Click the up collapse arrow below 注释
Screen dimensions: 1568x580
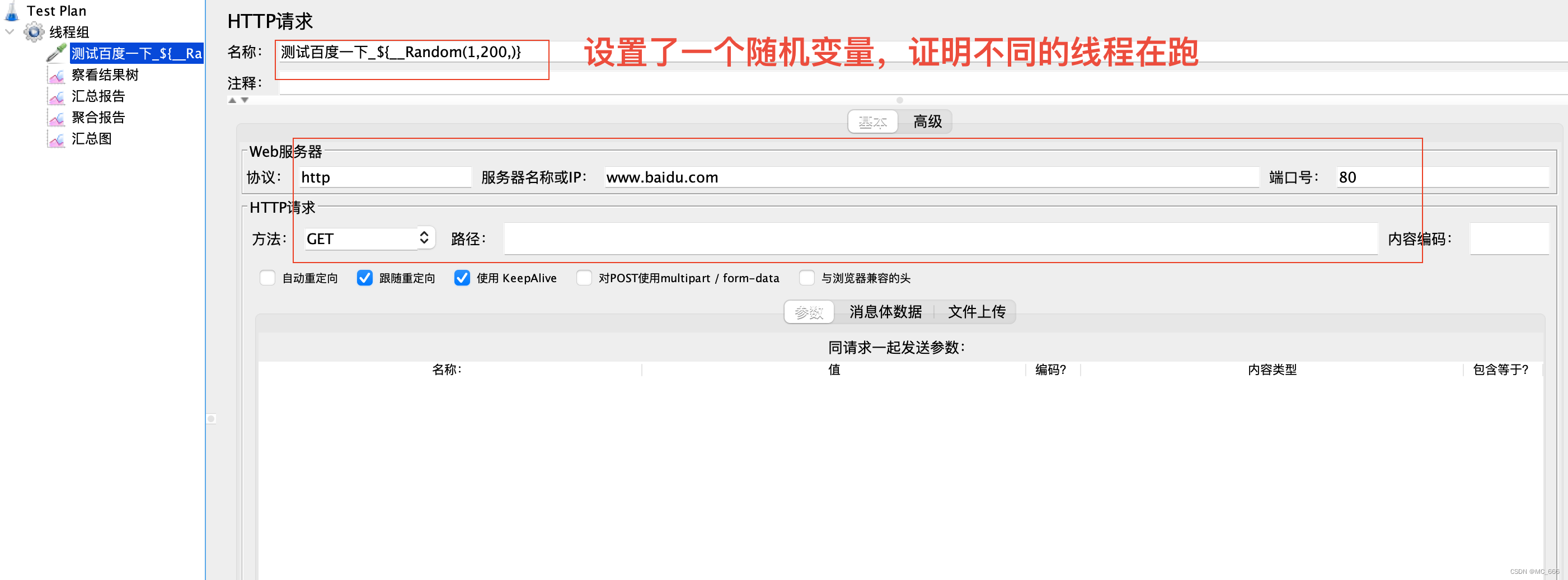(232, 100)
